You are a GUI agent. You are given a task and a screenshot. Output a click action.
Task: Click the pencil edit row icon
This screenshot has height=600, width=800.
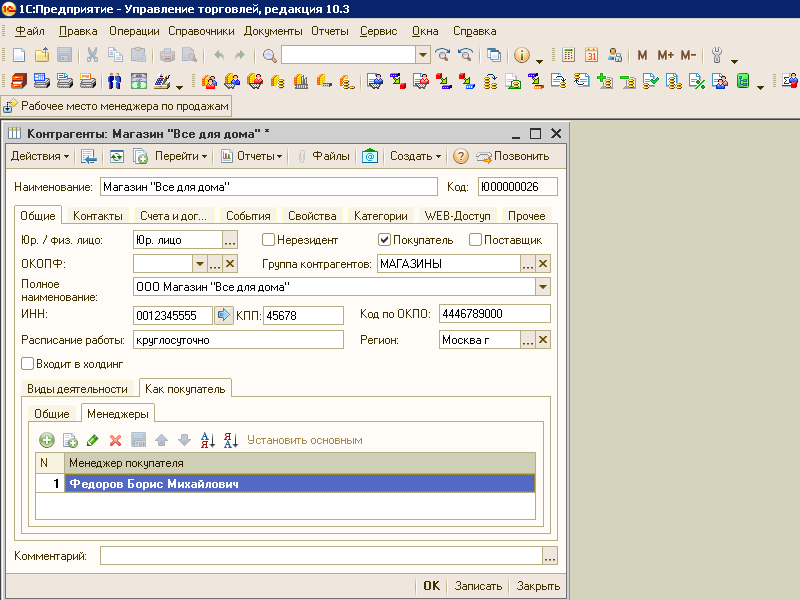point(93,440)
